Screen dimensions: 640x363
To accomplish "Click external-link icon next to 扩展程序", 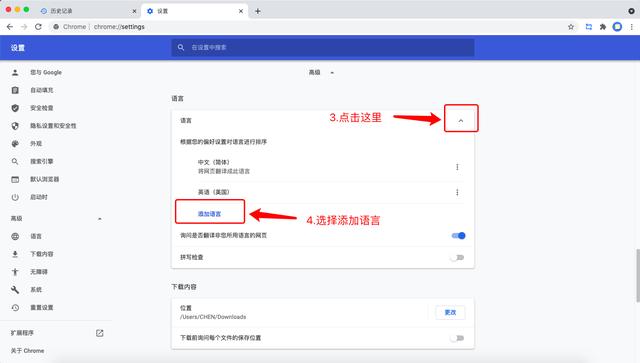I will tap(100, 333).
